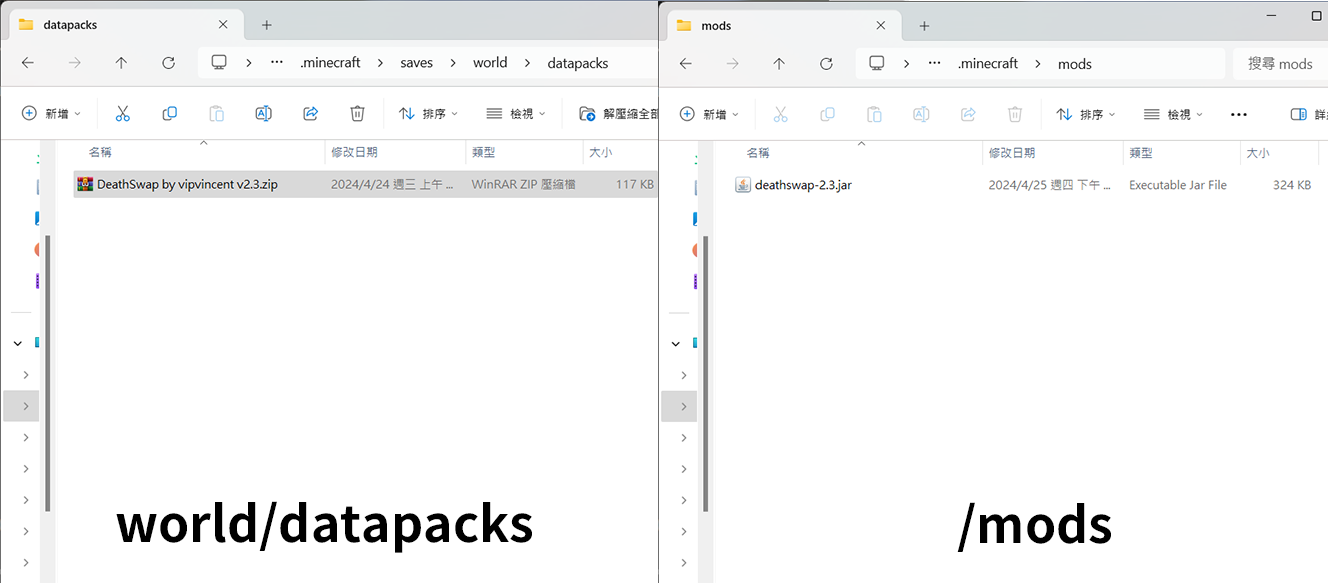The width and height of the screenshot is (1328, 583).
Task: Open the world breadcrumb link in datapacks path
Action: point(490,61)
